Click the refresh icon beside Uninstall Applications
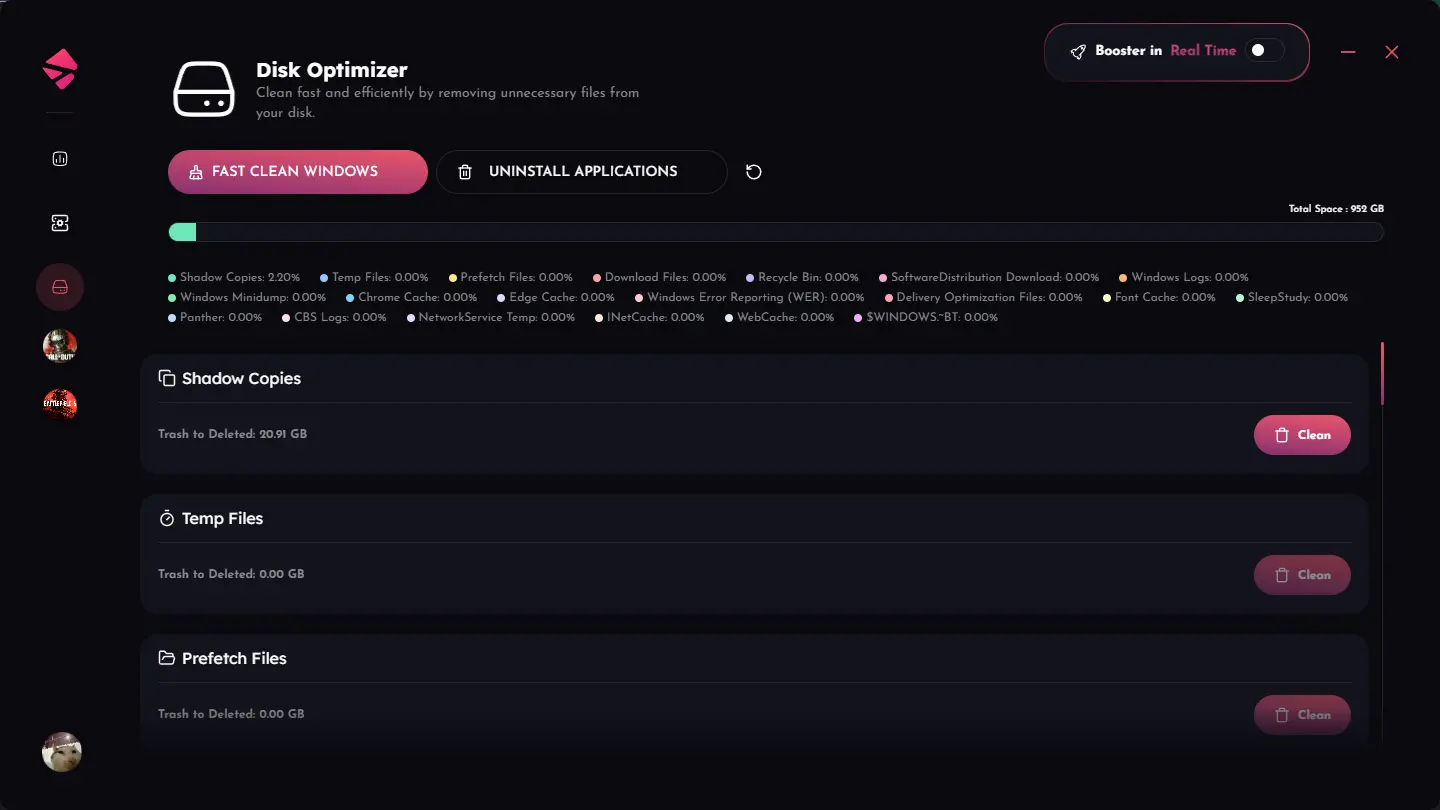Screen dimensions: 1440x810 [754, 172]
